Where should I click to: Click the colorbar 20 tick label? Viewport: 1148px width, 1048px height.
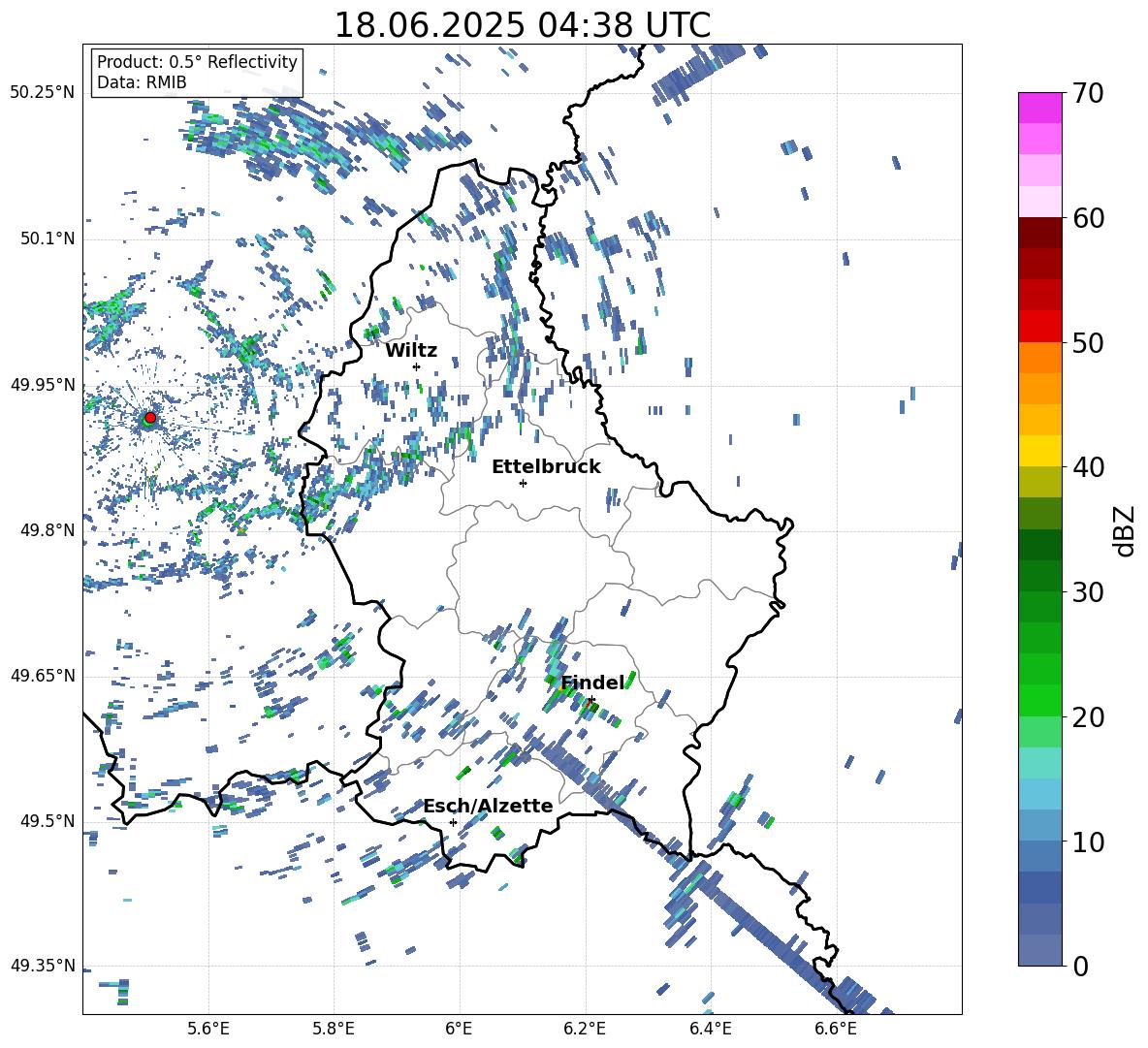click(1088, 717)
